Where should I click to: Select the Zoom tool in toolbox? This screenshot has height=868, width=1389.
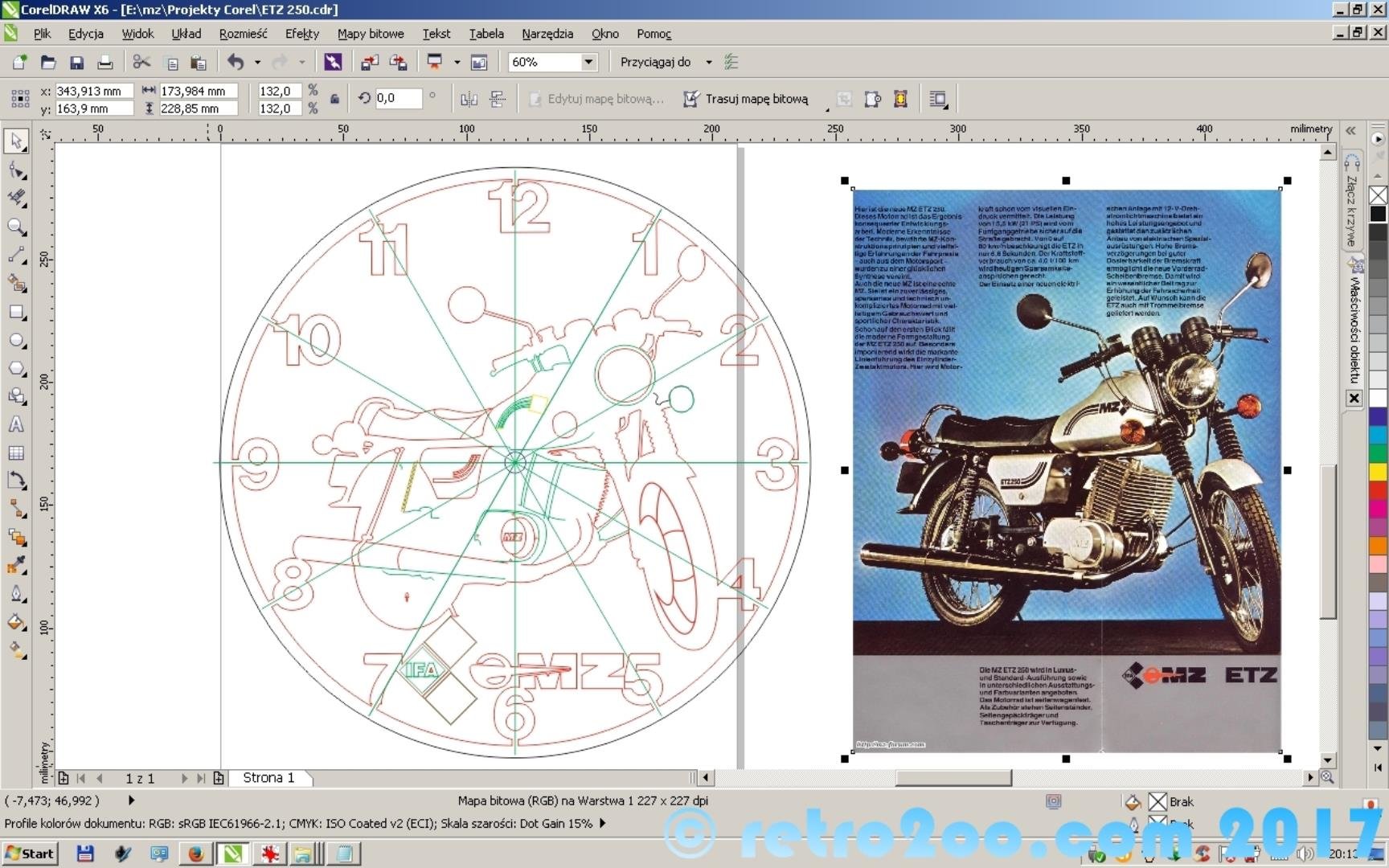coord(16,227)
